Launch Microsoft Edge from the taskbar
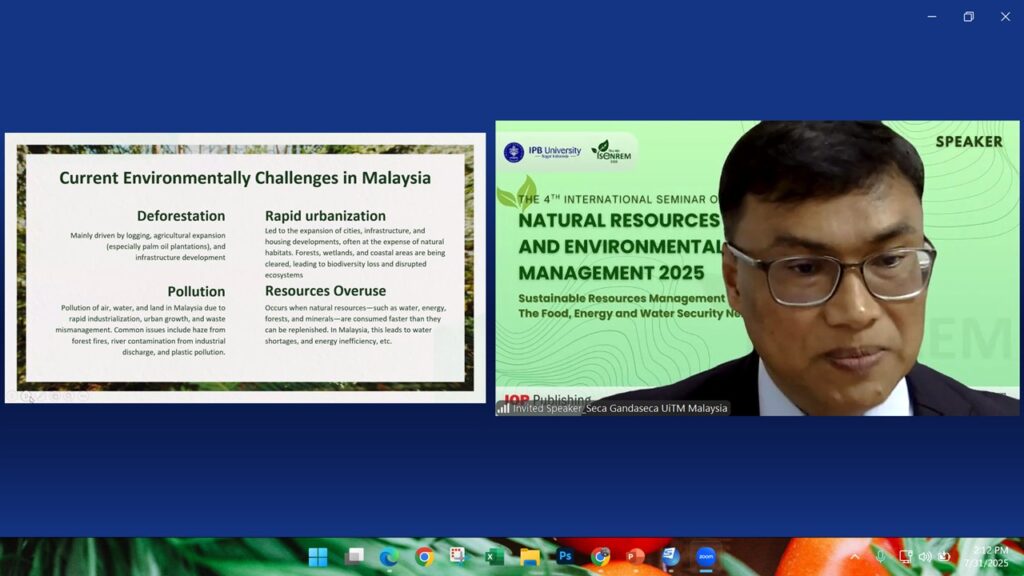Screen dimensions: 1024x576 pos(389,557)
